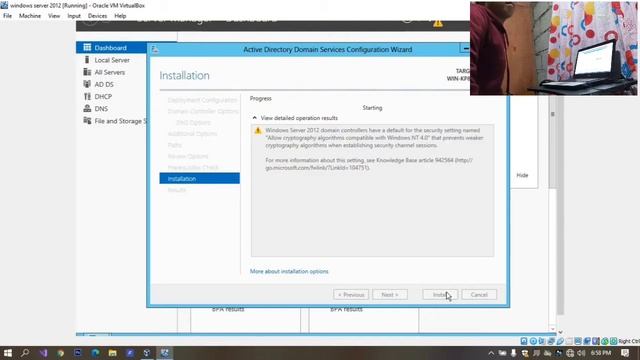Image resolution: width=640 pixels, height=360 pixels.
Task: Click the volume icon in system tray
Action: (x=581, y=353)
